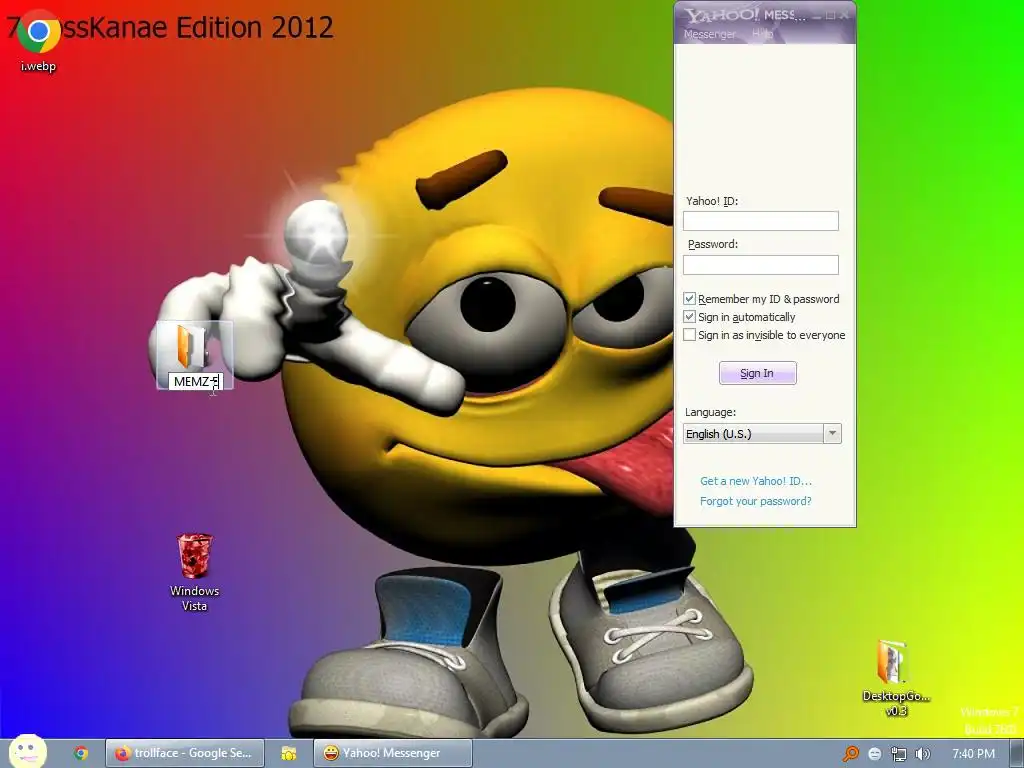The image size is (1024, 768).
Task: Focus the Yahoo! ID input field
Action: click(x=761, y=221)
